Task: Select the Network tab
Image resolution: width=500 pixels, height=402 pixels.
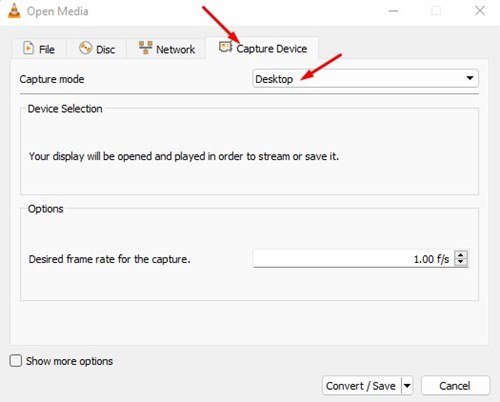Action: click(x=166, y=49)
